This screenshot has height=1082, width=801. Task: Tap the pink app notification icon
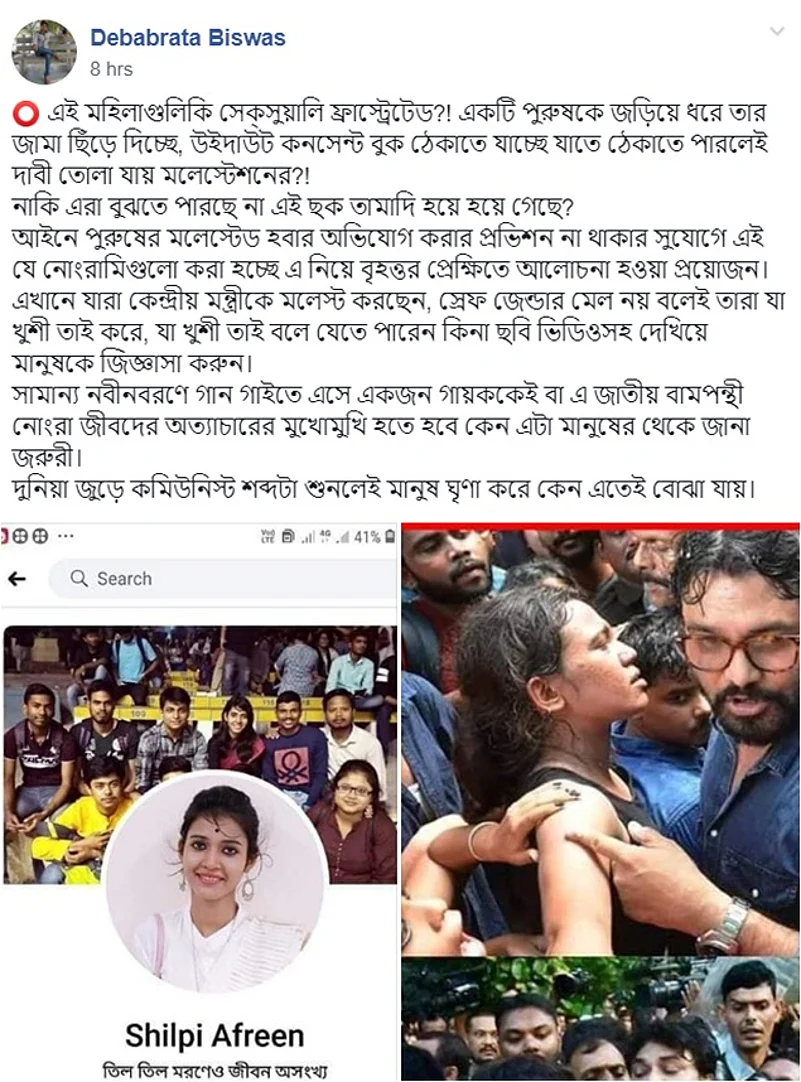tap(3, 536)
